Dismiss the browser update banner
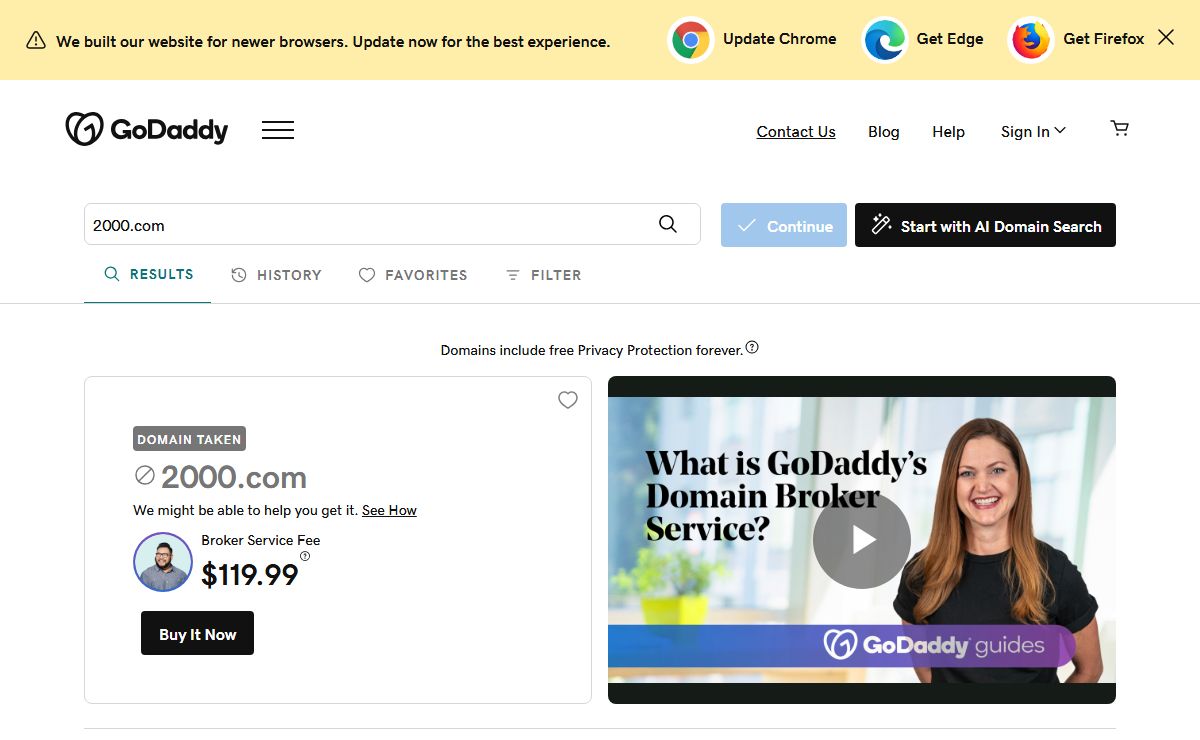Image resolution: width=1200 pixels, height=740 pixels. (x=1166, y=37)
